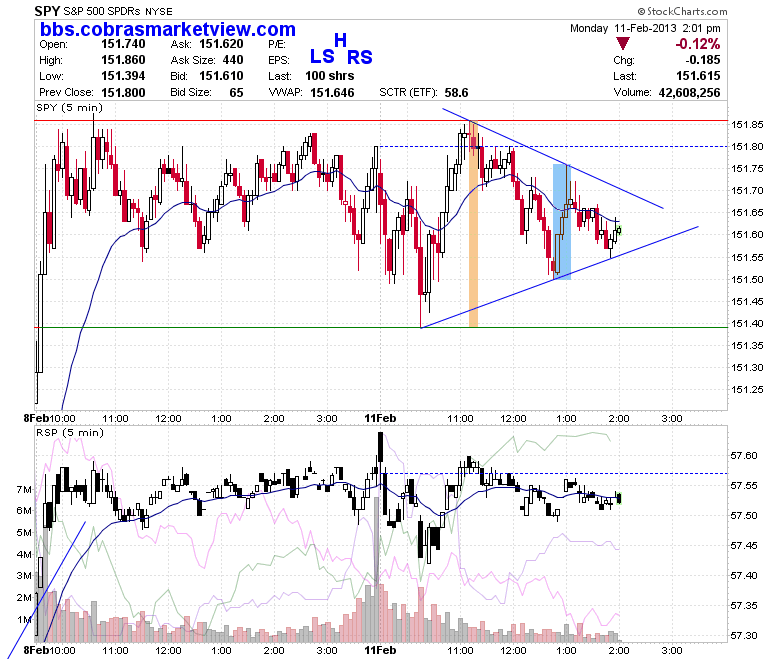Click the Volume value 42,608,256
This screenshot has width=780, height=659.
689,93
